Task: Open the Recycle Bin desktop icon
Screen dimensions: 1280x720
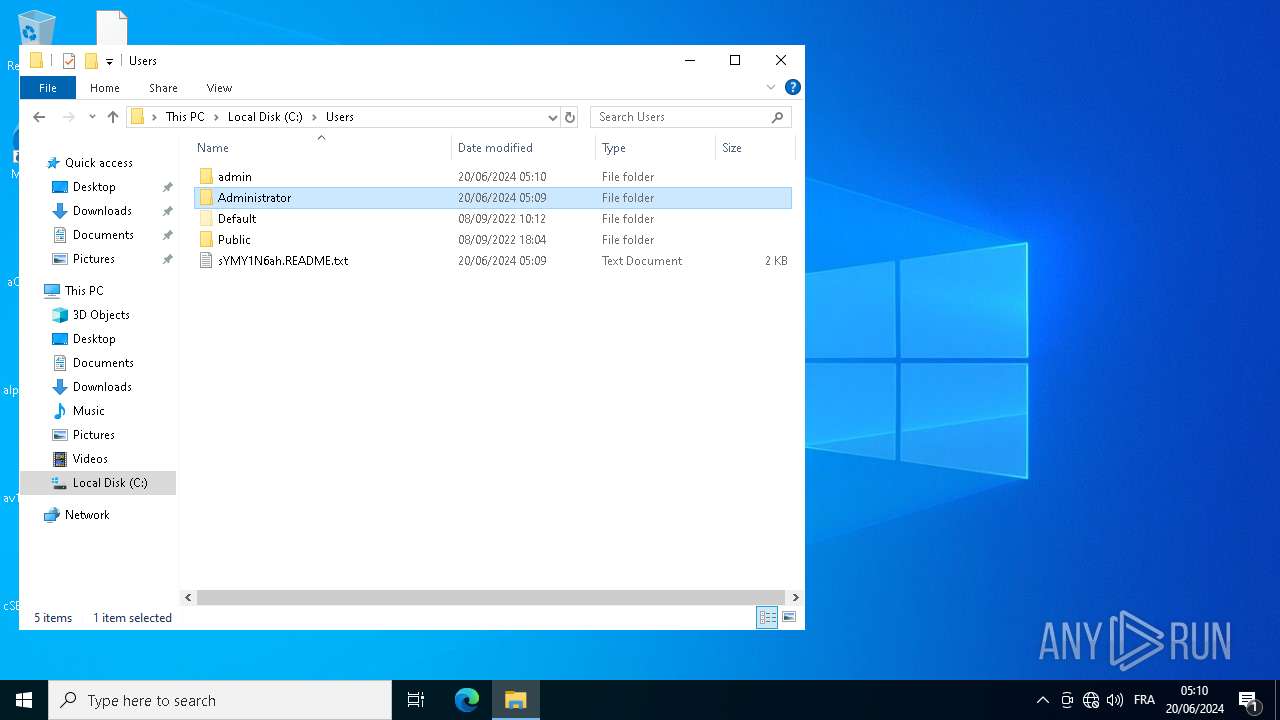Action: tap(36, 30)
